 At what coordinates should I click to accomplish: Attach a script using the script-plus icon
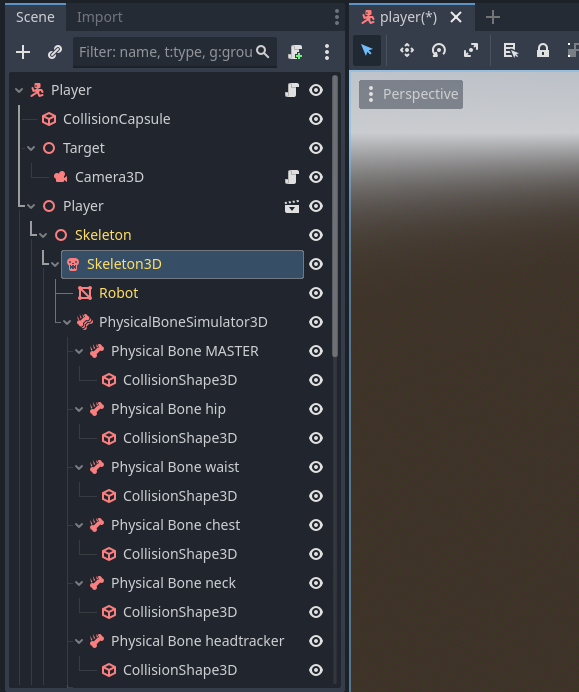tap(295, 52)
